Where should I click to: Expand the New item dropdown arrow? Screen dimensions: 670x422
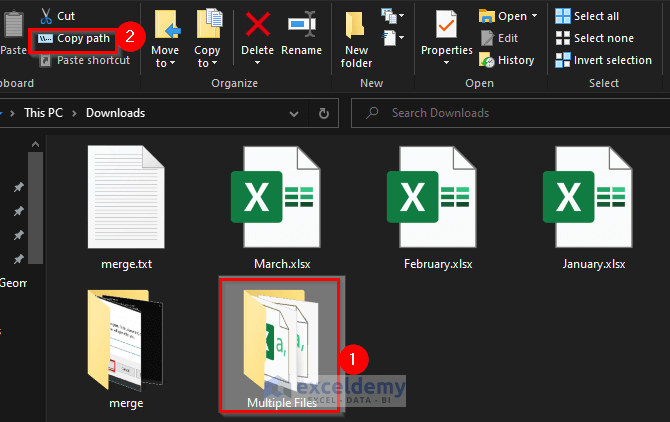402,16
